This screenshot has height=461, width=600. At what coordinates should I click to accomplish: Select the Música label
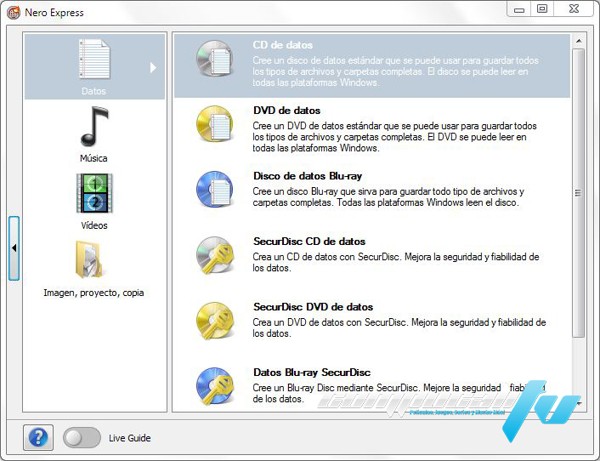coord(94,158)
